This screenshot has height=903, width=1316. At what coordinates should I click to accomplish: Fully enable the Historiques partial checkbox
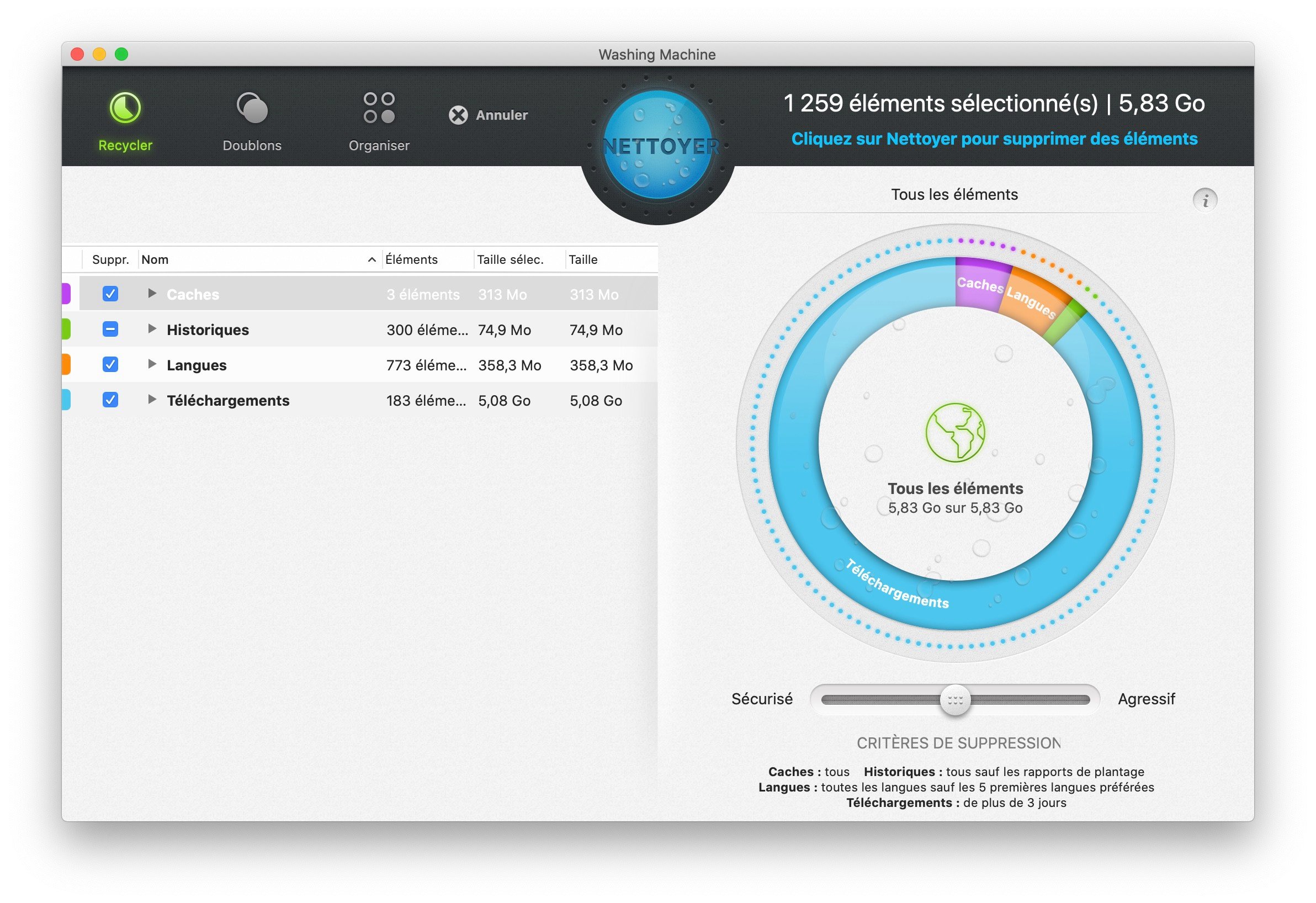110,329
